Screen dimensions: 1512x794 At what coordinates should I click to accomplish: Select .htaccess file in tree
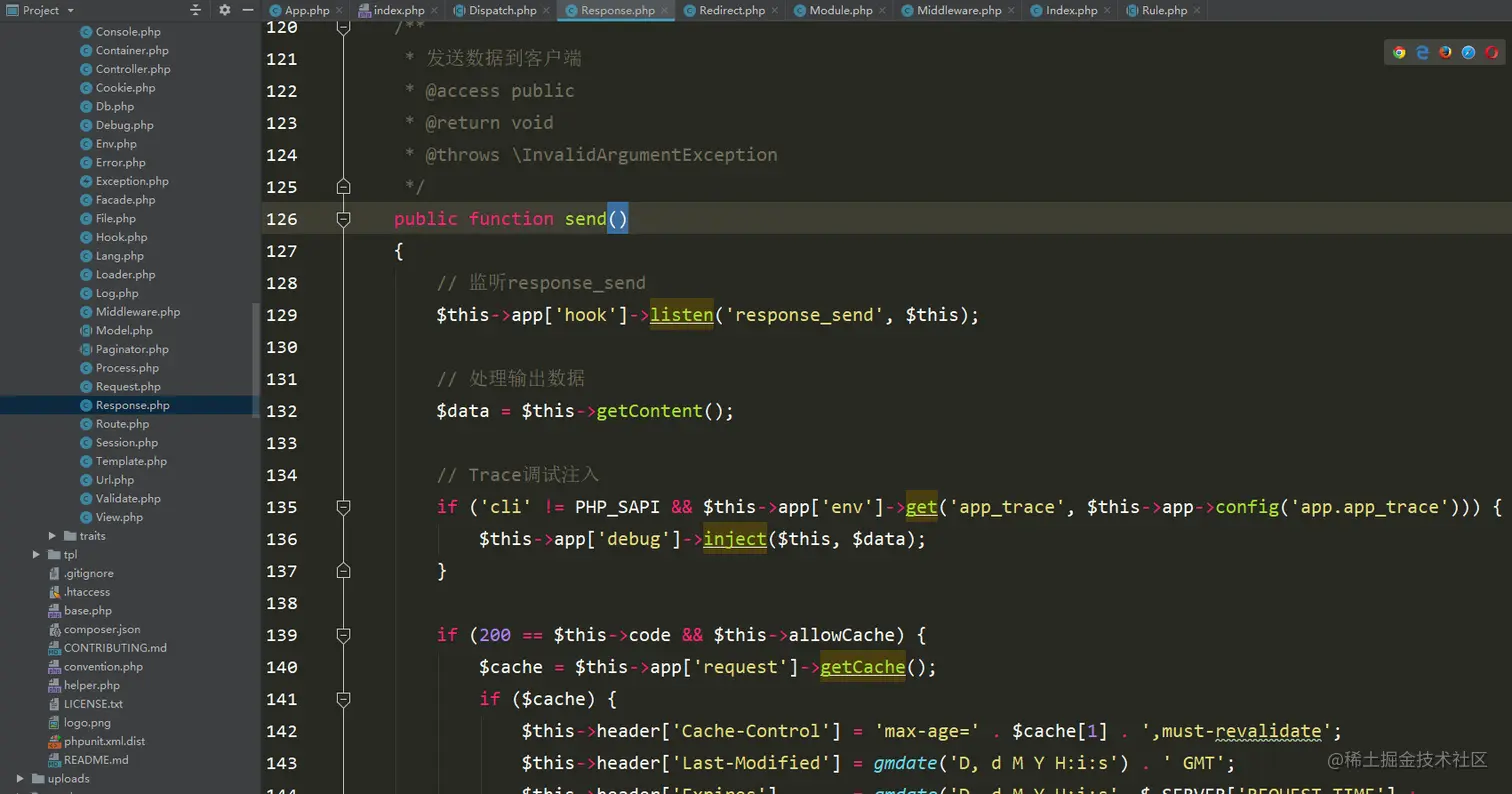coord(87,592)
